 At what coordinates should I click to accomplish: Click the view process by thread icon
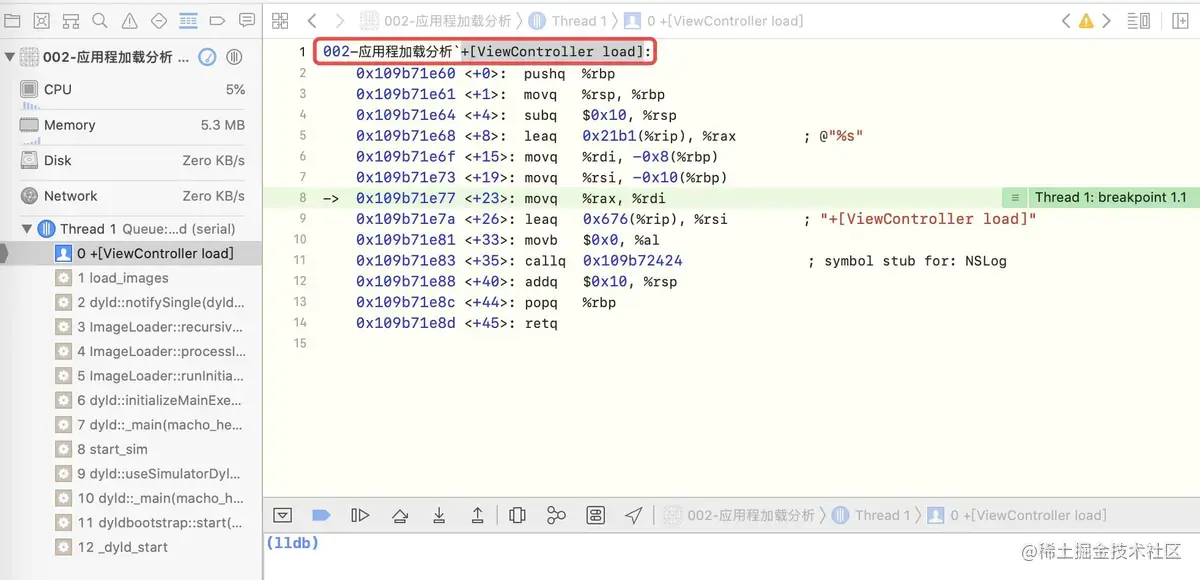(x=234, y=57)
